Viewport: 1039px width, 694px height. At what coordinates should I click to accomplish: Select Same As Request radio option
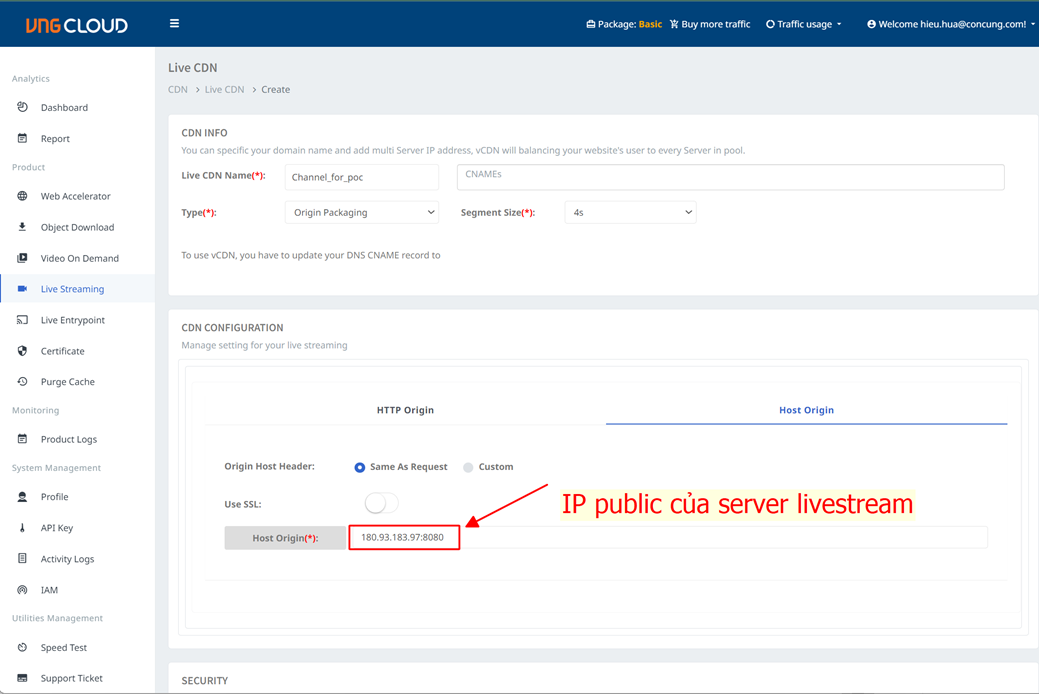(360, 467)
